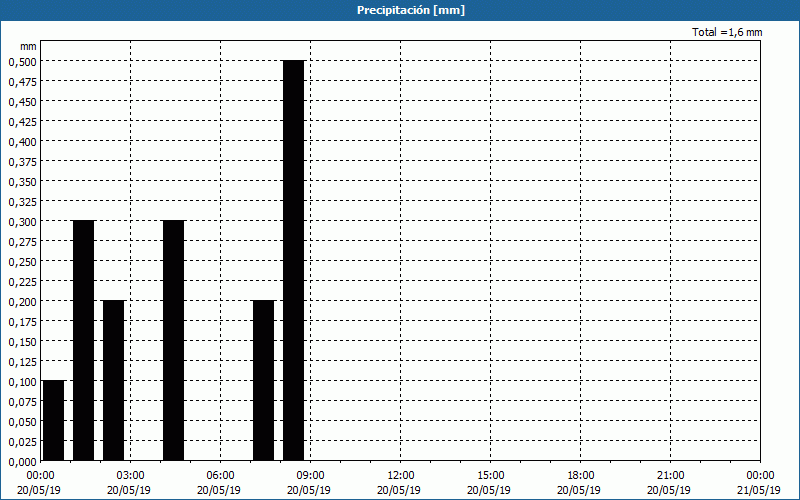Screen dimensions: 800x500
Task: Select the 0,300 bar between 03:00 and 06:00
Action: click(x=173, y=341)
